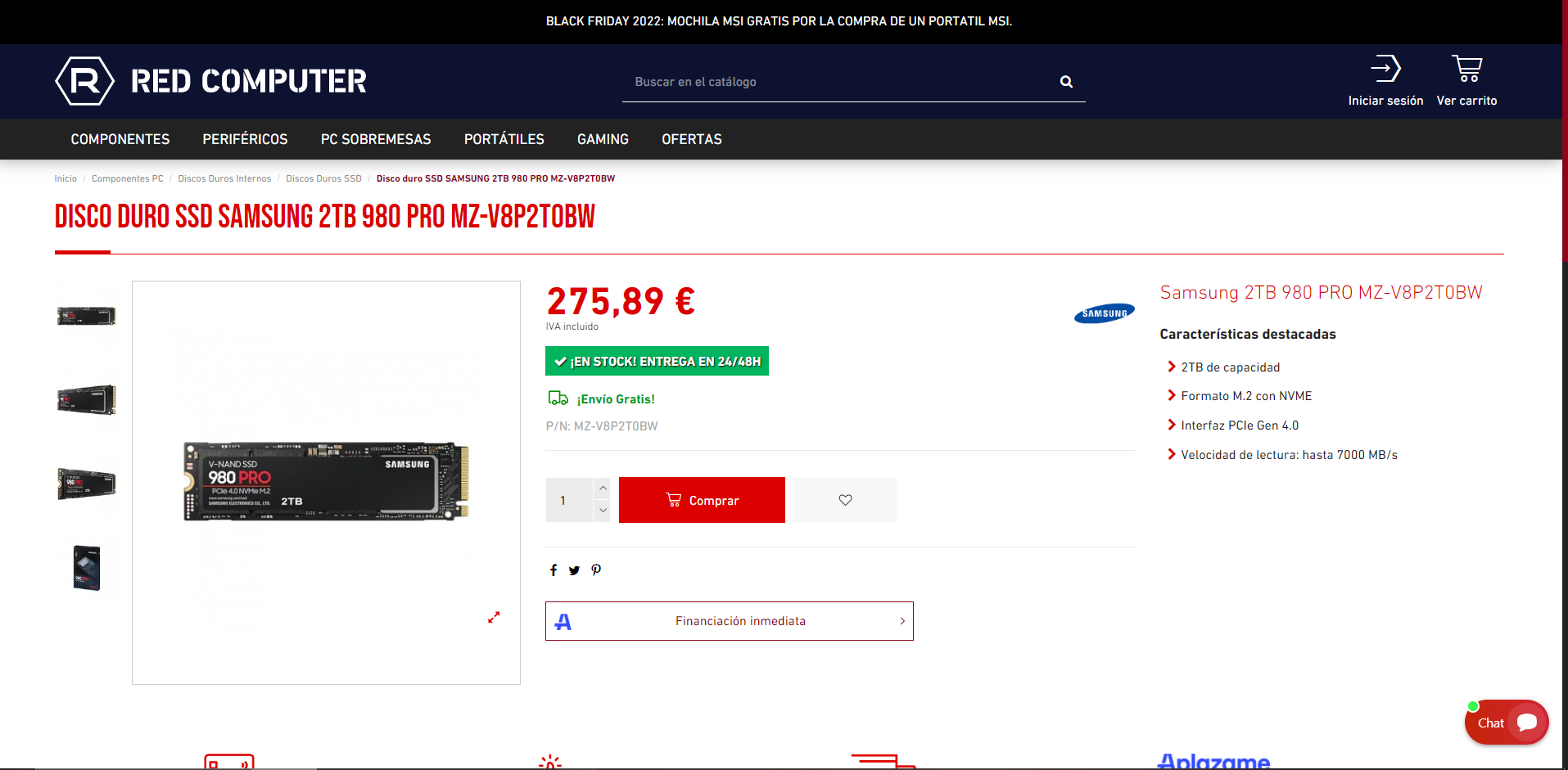Go to Discos Duros SSD breadcrumb
This screenshot has width=1568, height=770.
click(323, 178)
